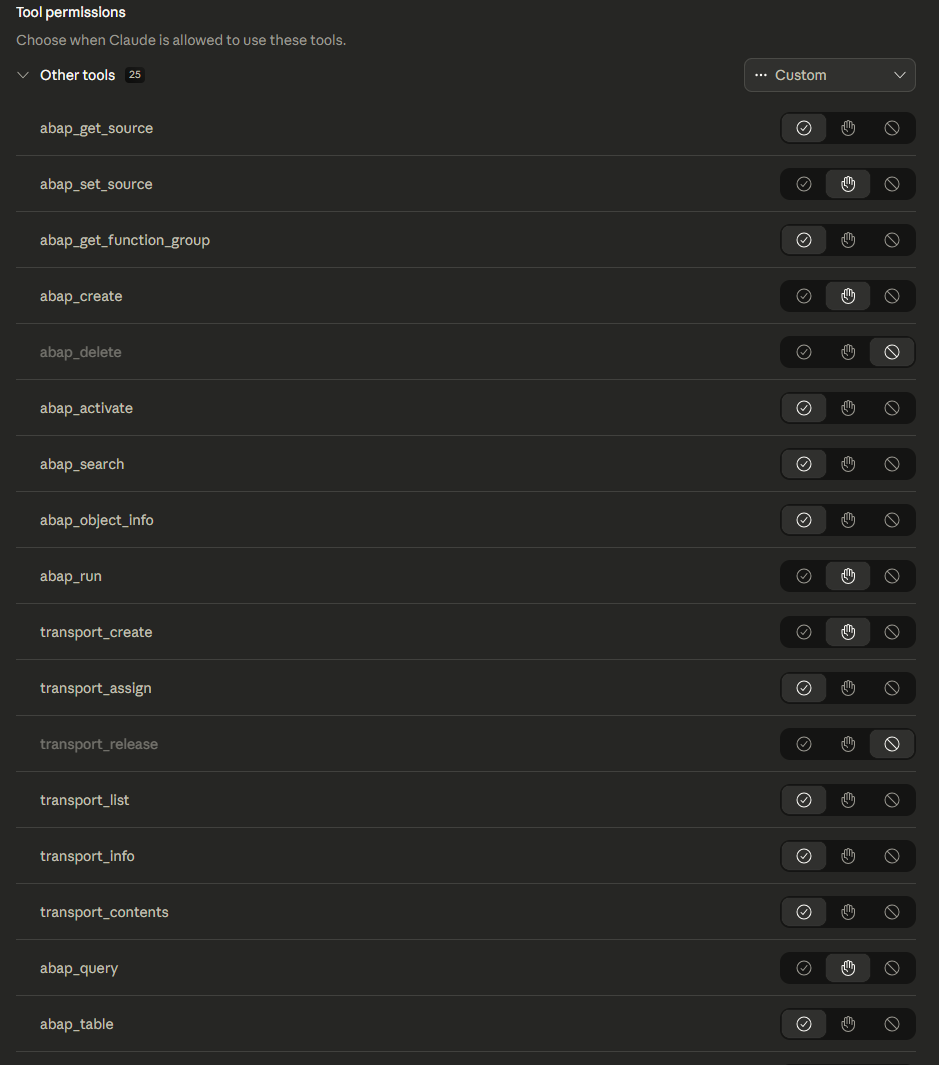The width and height of the screenshot is (939, 1065).
Task: Set transport_create permission to ask
Action: pyautogui.click(x=848, y=632)
